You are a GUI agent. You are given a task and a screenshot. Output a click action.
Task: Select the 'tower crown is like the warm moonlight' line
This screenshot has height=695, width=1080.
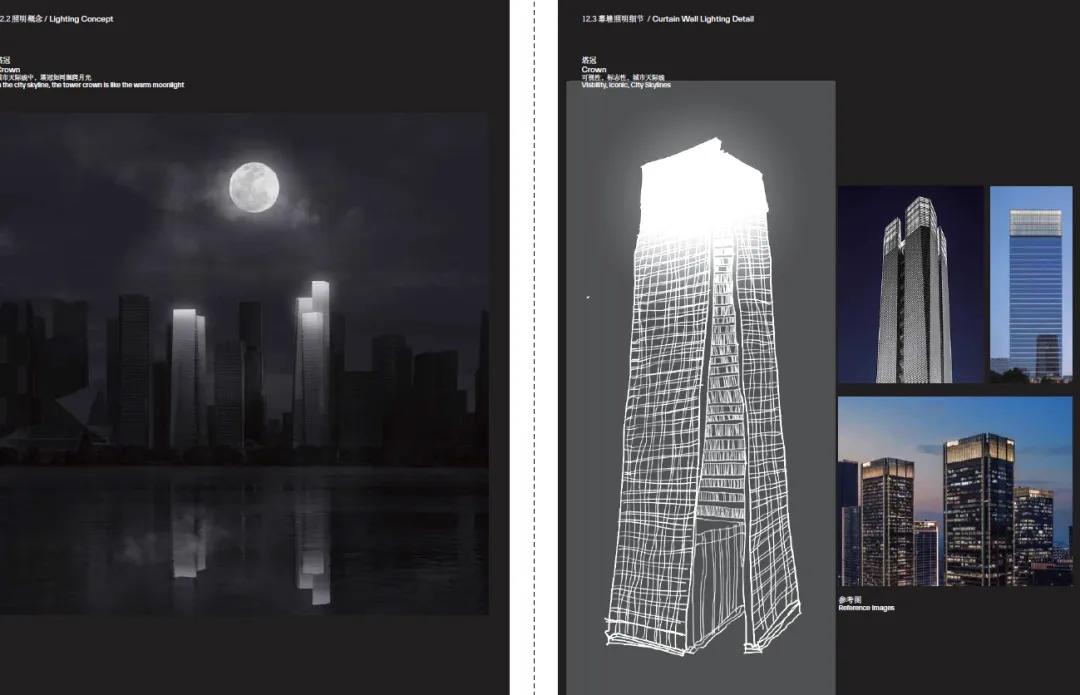pos(92,85)
